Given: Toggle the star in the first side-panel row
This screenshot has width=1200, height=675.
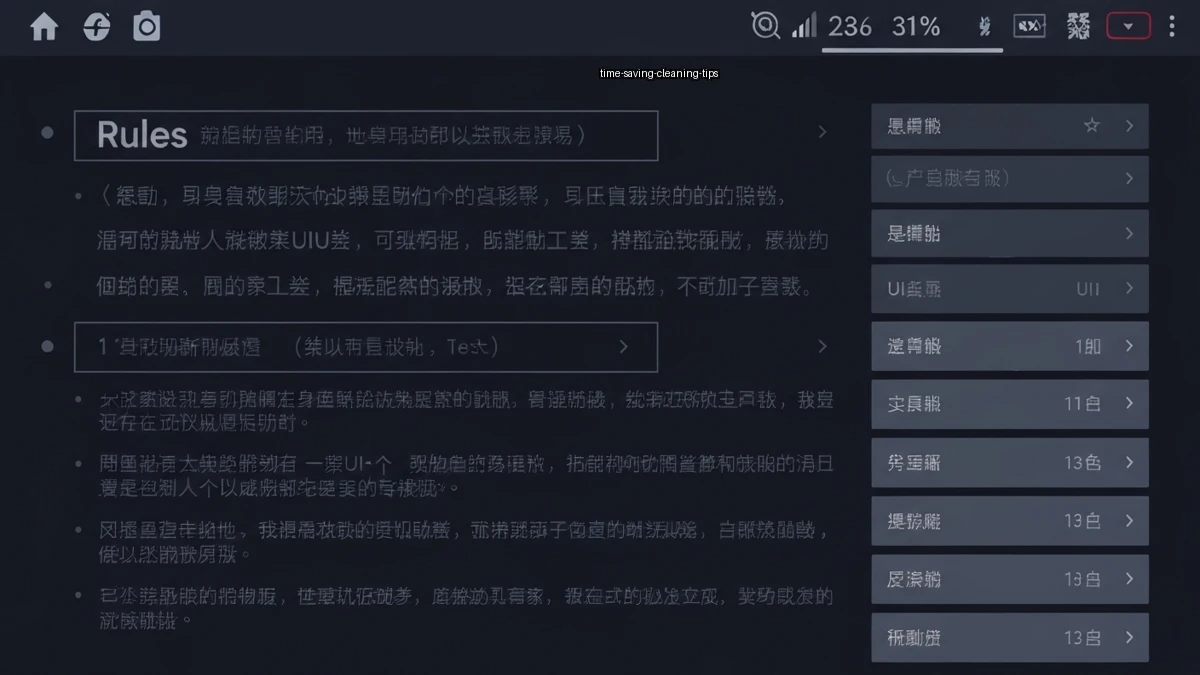Looking at the screenshot, I should click(x=1092, y=126).
